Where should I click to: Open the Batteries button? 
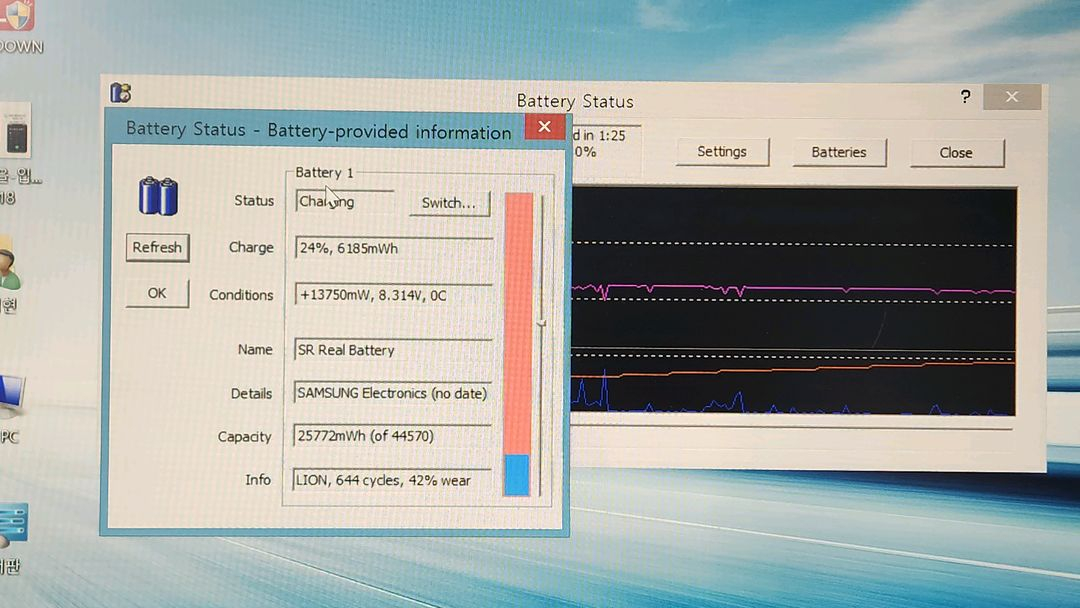pyautogui.click(x=838, y=152)
